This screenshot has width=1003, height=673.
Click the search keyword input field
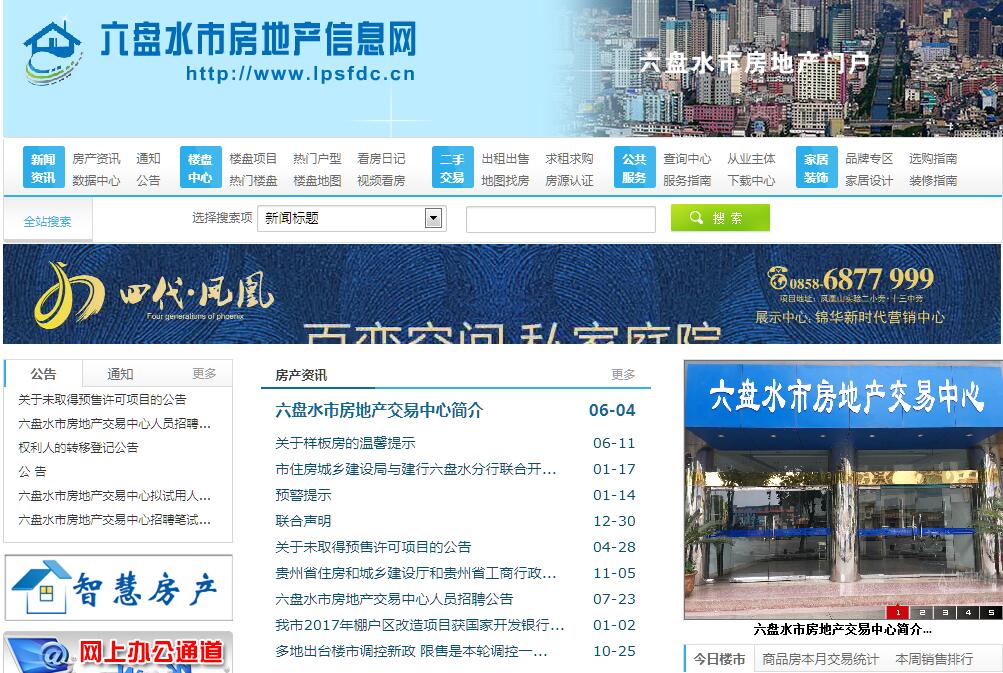(x=561, y=219)
